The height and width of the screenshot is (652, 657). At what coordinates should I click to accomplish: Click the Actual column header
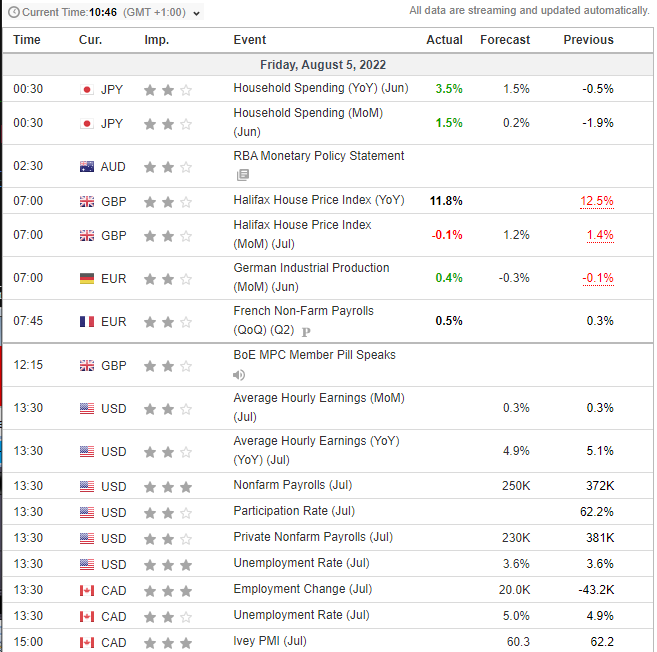pos(444,40)
